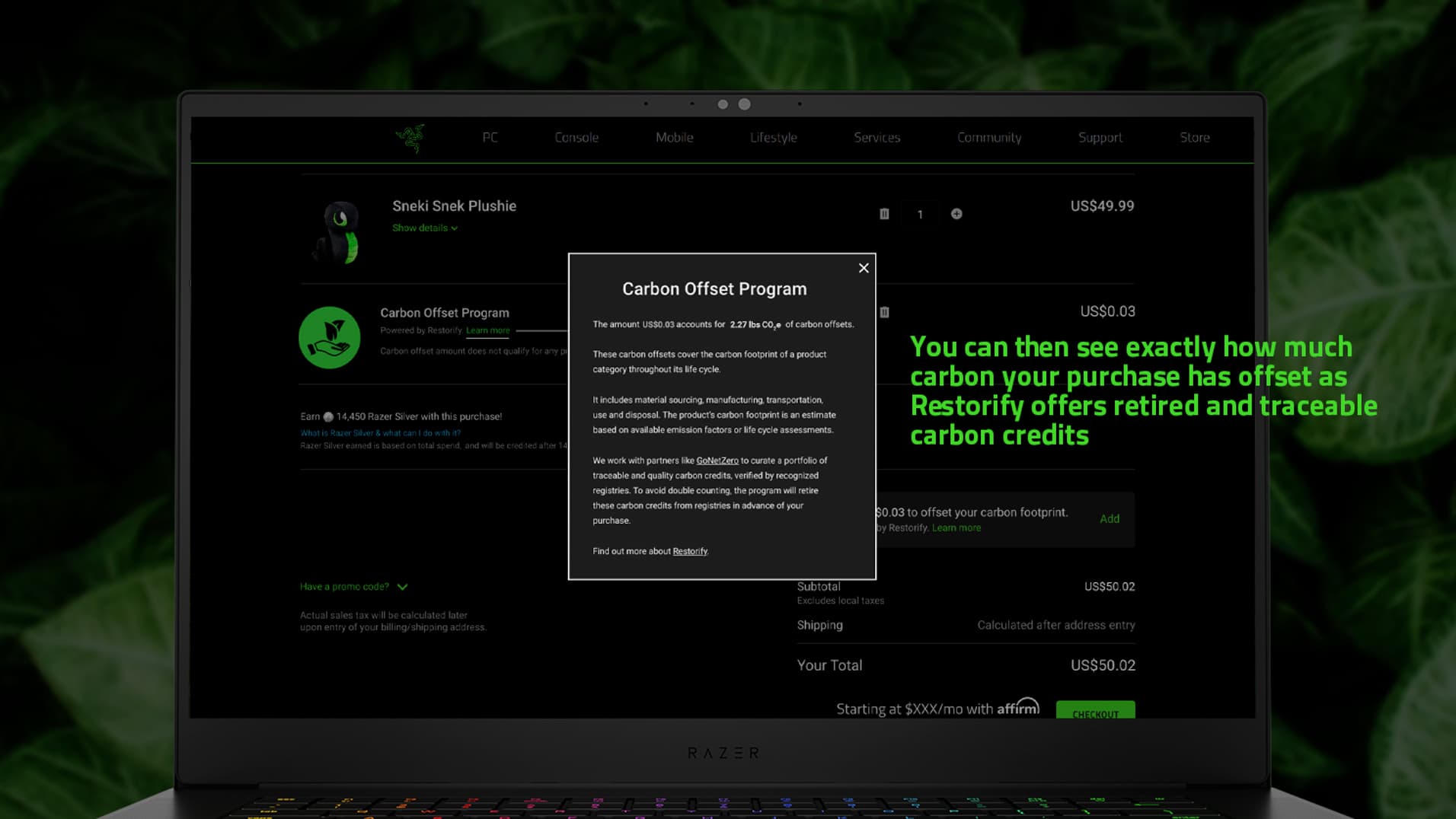Click Calculated after address entry text

[x=1056, y=625]
